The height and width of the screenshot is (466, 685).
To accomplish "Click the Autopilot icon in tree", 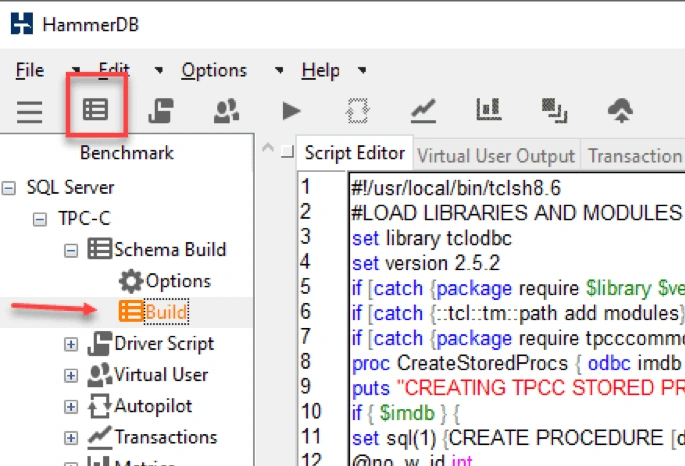I will (100, 406).
